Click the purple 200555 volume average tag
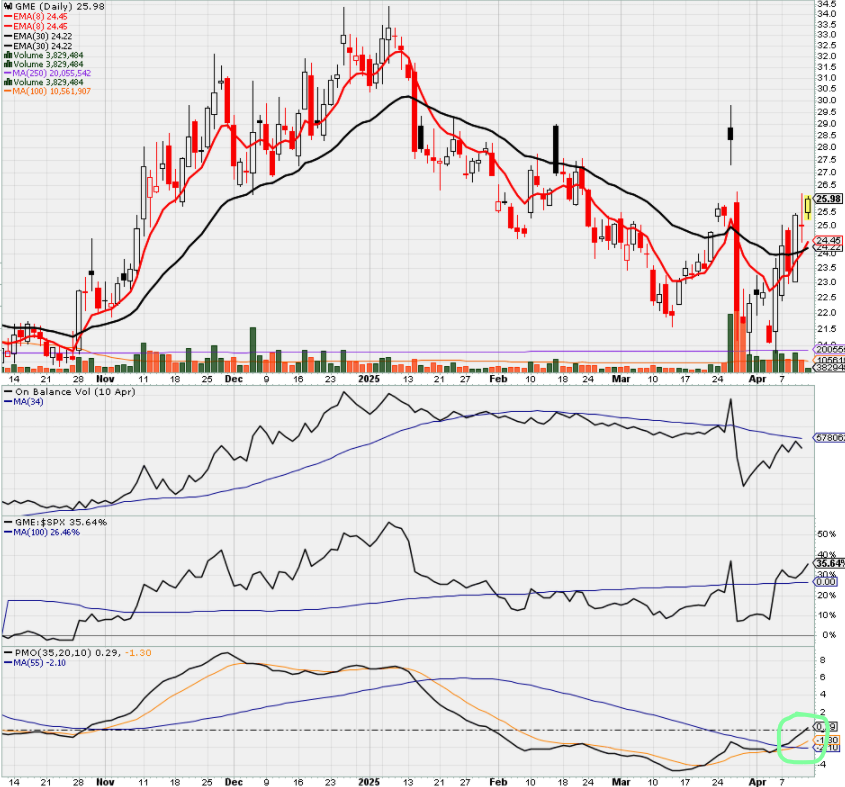The width and height of the screenshot is (845, 787). coord(829,349)
